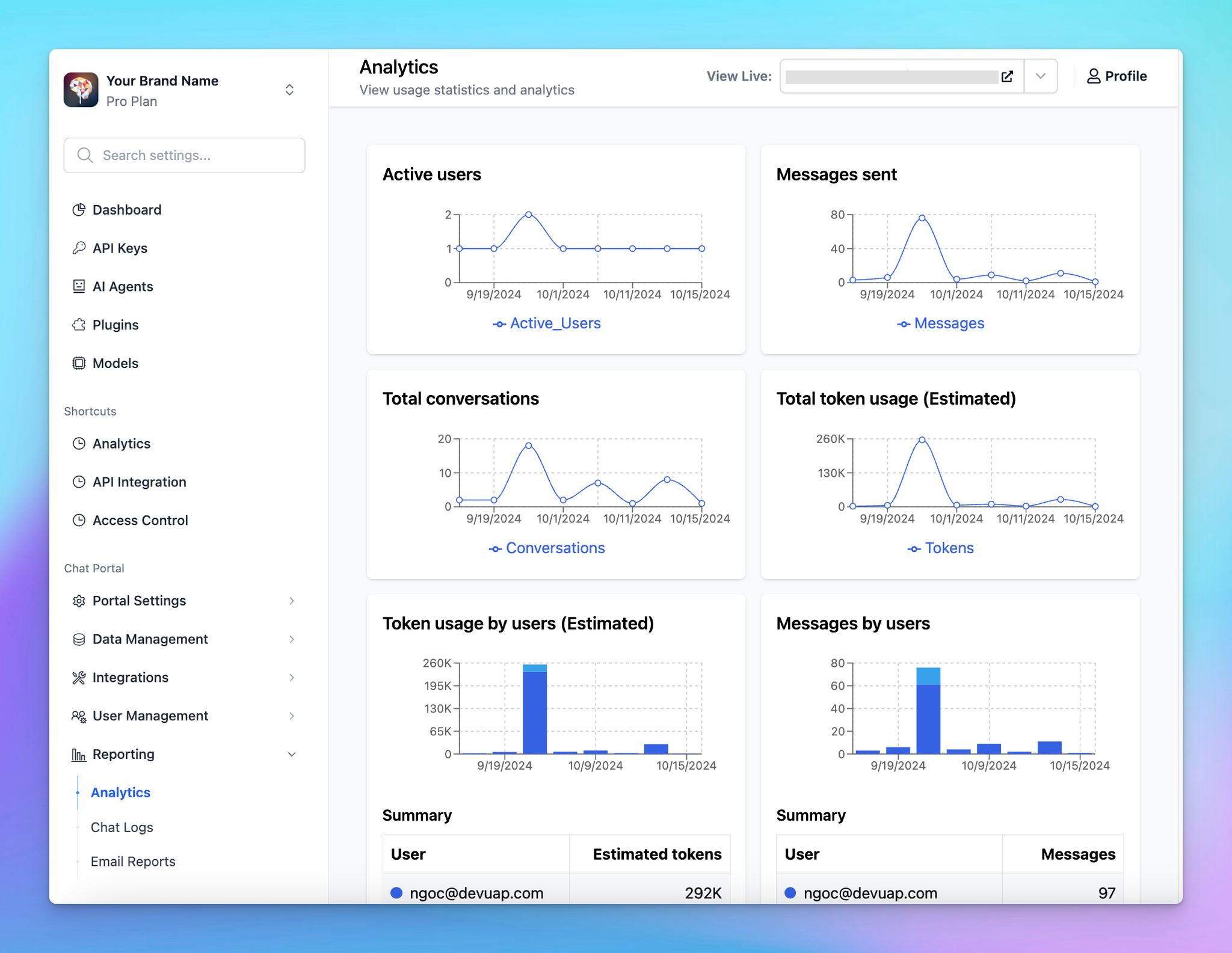Click the Total conversations peak near 20
Image resolution: width=1232 pixels, height=953 pixels.
pos(529,446)
